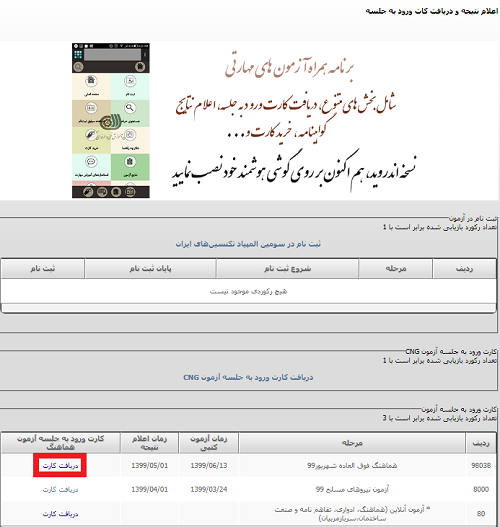The image size is (500, 527).
Task: Click آزمون نیروهای مسلح 99 stage text
Action: (x=352, y=489)
